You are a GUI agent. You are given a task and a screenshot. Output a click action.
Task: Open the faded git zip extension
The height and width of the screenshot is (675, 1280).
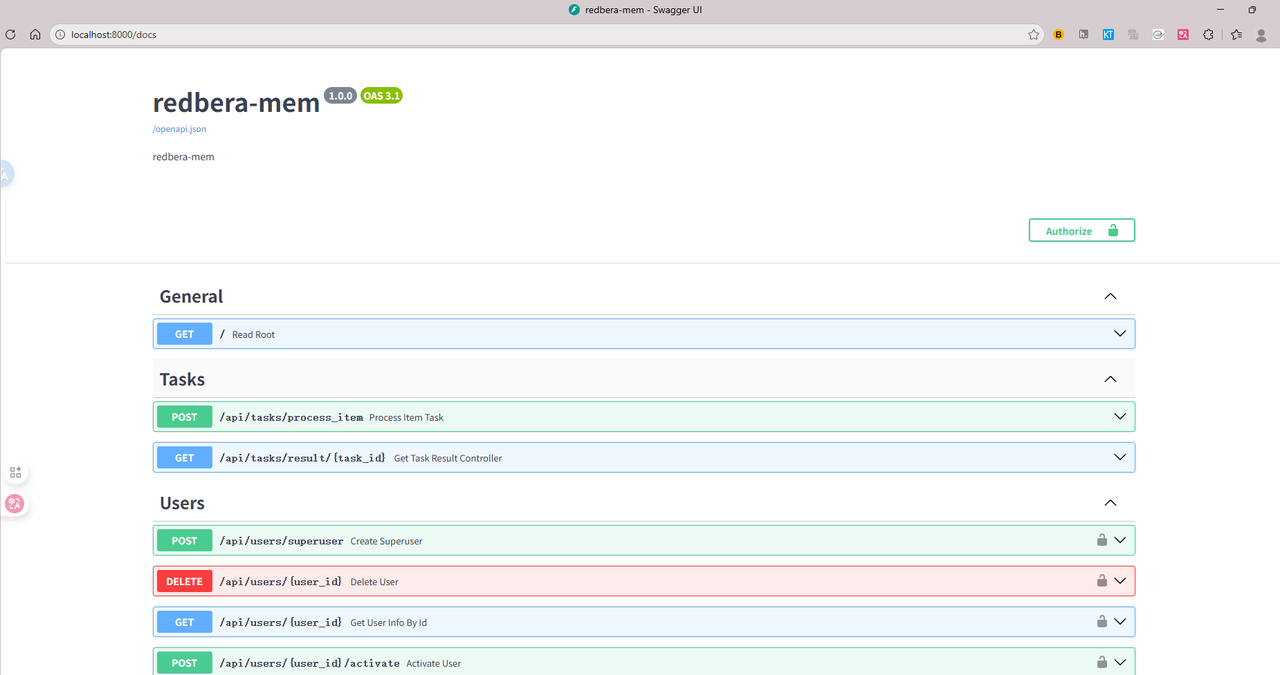[x=1133, y=34]
